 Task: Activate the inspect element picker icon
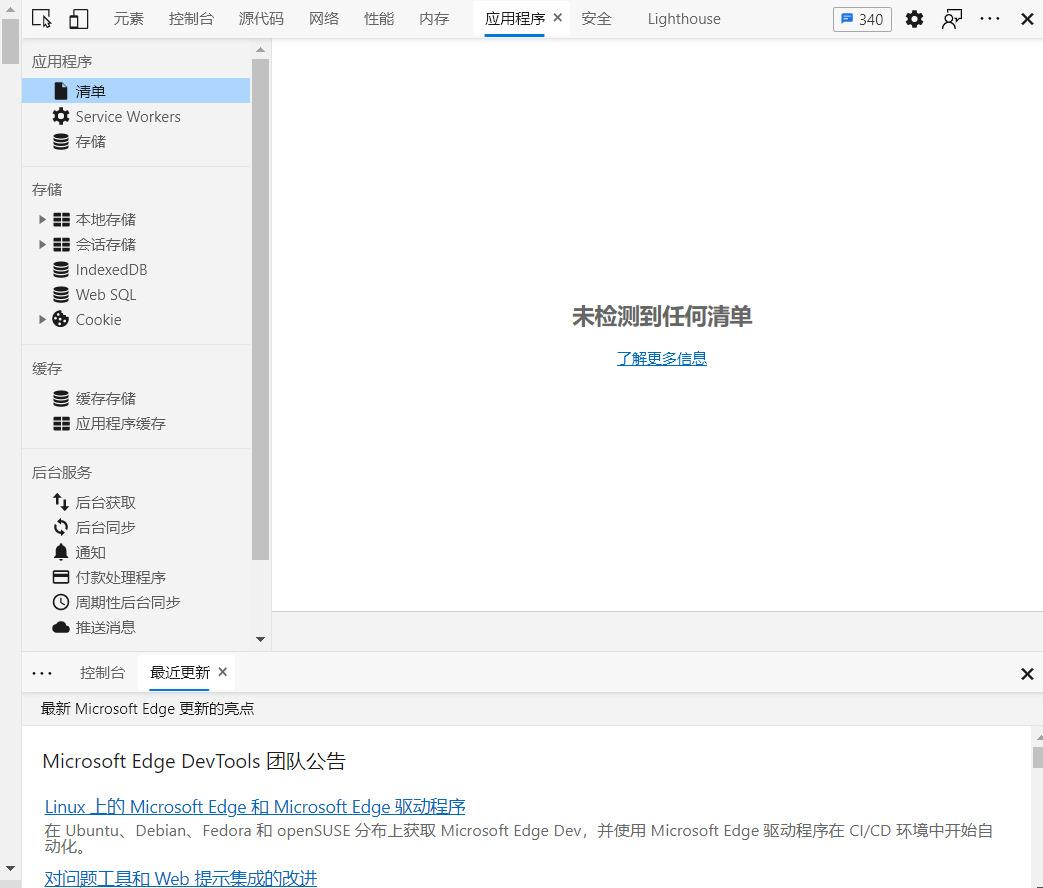coord(42,19)
